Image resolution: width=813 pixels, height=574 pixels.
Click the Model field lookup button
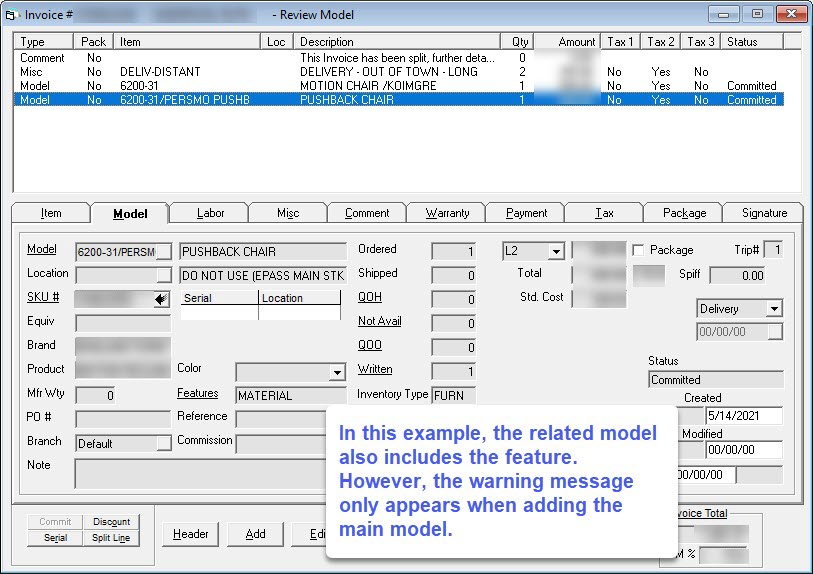[164, 252]
